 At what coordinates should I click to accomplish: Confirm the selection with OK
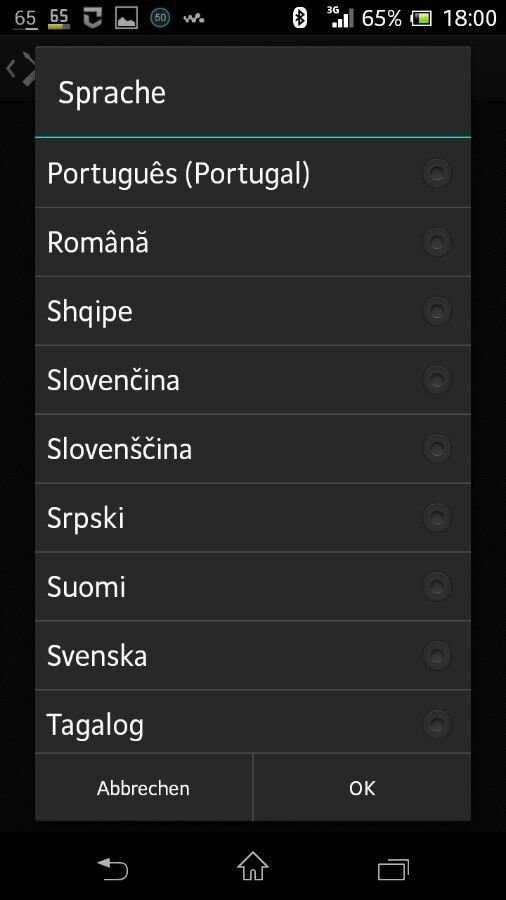tap(362, 788)
